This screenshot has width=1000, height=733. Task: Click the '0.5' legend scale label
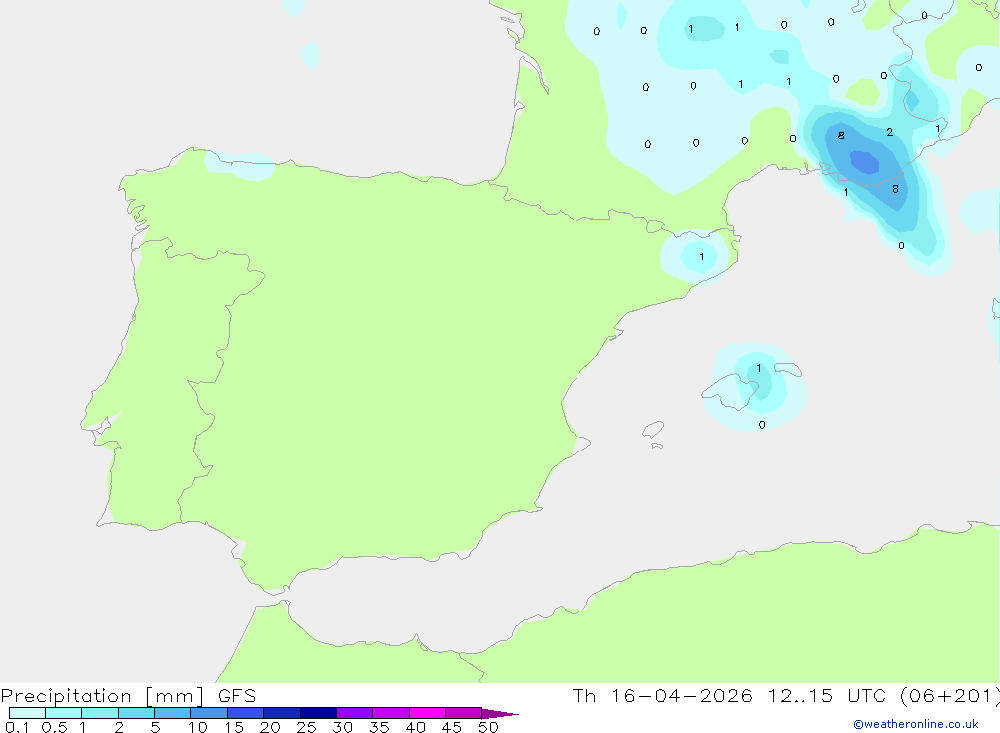(x=54, y=727)
